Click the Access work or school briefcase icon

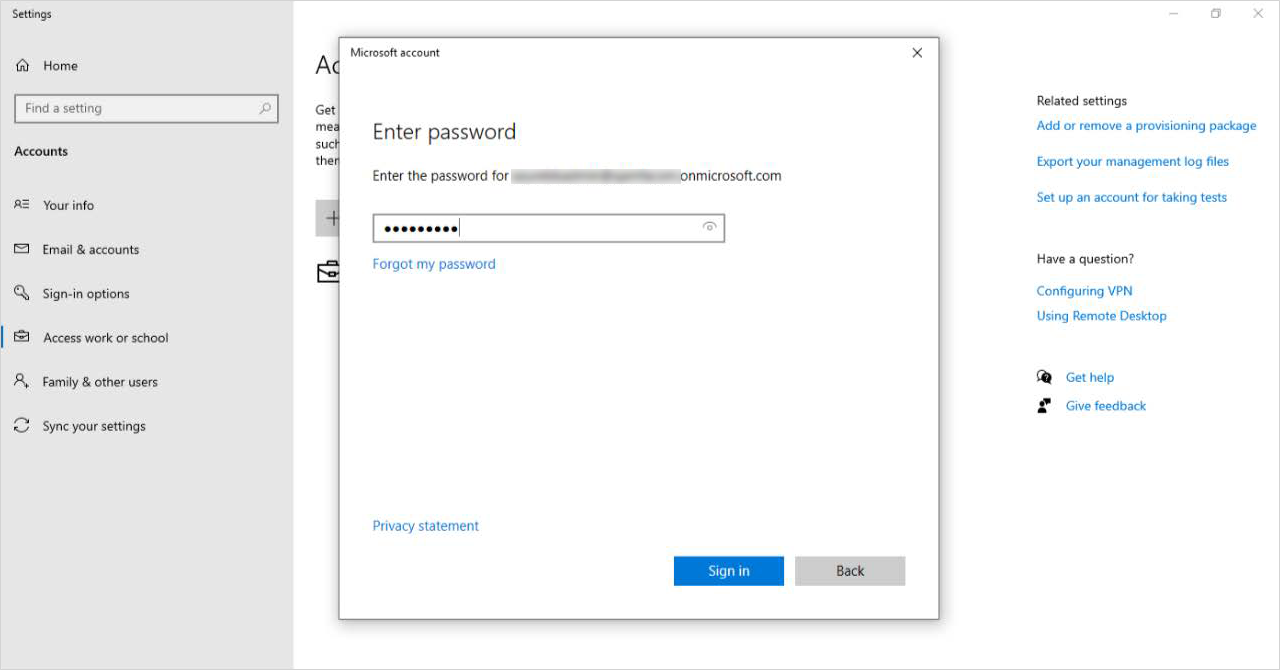click(22, 337)
